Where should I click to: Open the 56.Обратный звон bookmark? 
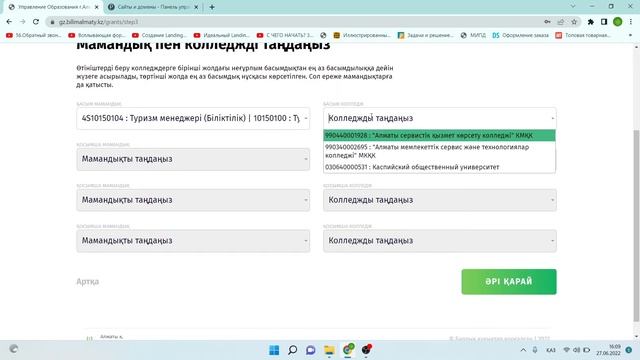[33, 36]
